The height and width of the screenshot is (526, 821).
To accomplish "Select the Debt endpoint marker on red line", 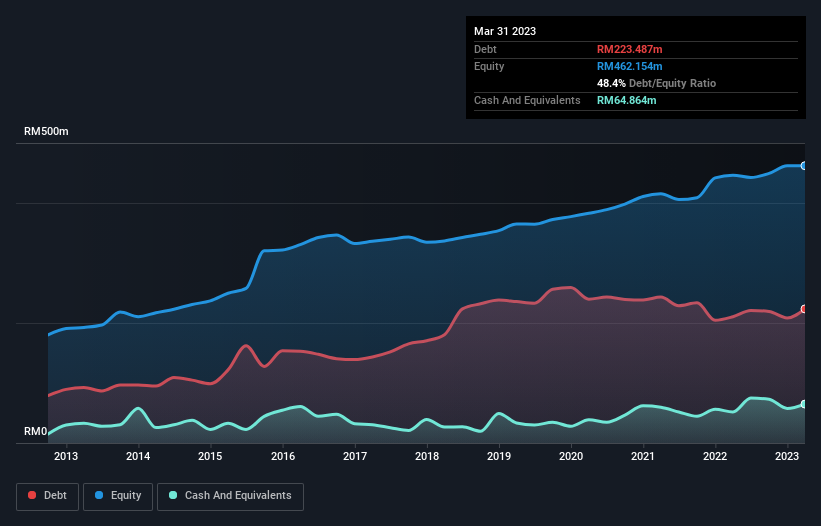I will (x=804, y=309).
